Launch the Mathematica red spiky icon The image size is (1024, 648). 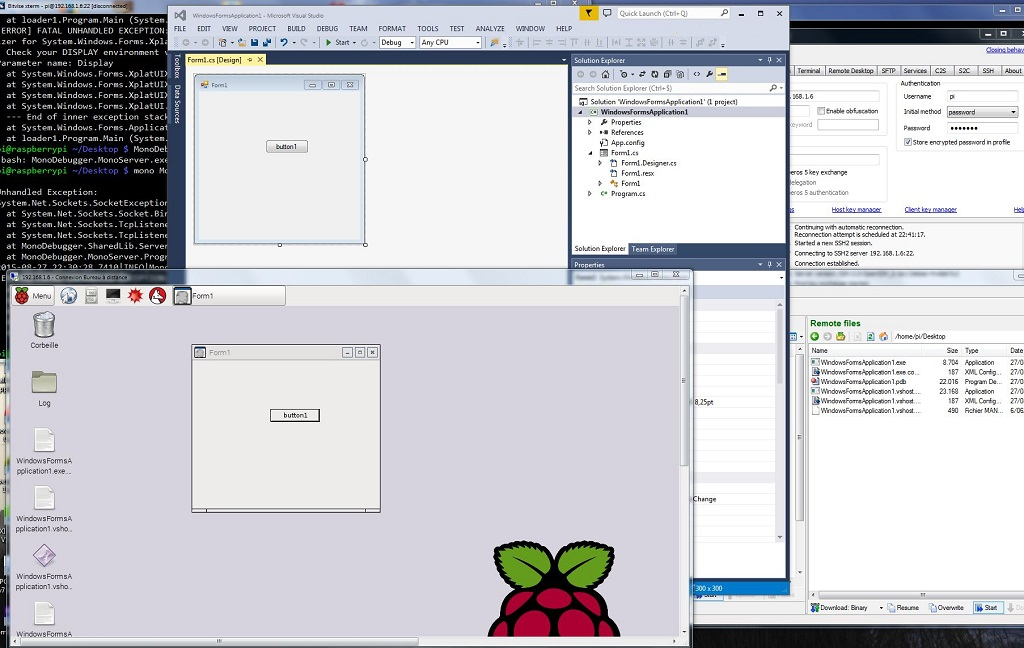pyautogui.click(x=135, y=296)
